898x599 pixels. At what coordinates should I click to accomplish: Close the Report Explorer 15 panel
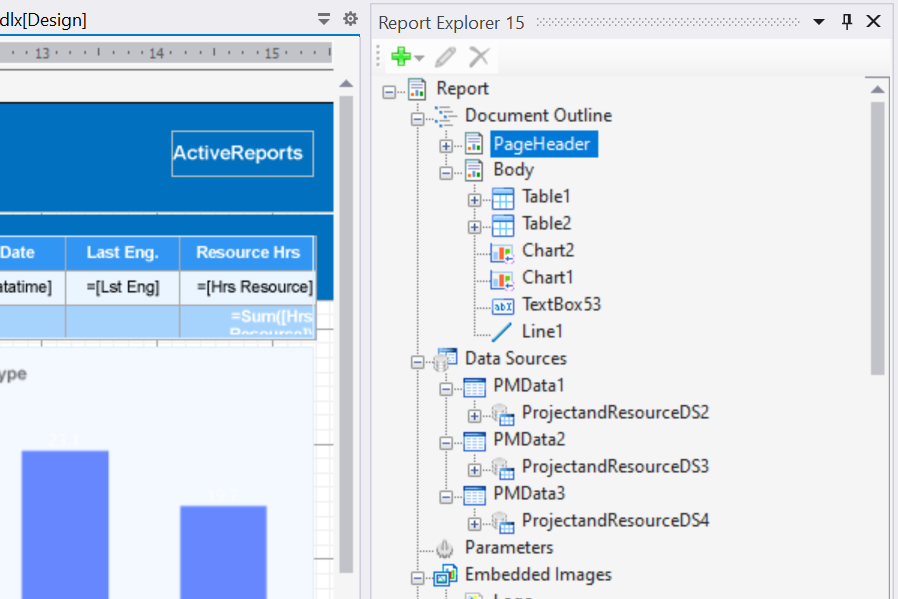[873, 21]
